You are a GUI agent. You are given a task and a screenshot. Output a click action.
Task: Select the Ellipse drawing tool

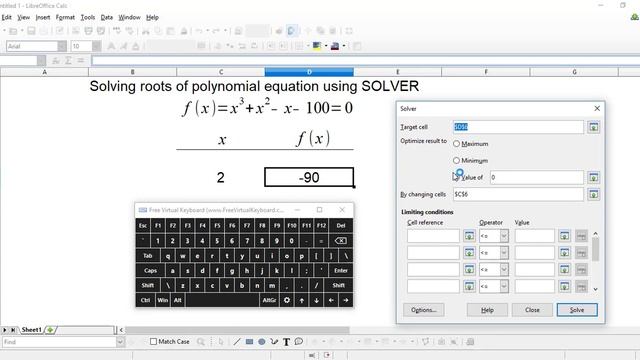[261, 342]
